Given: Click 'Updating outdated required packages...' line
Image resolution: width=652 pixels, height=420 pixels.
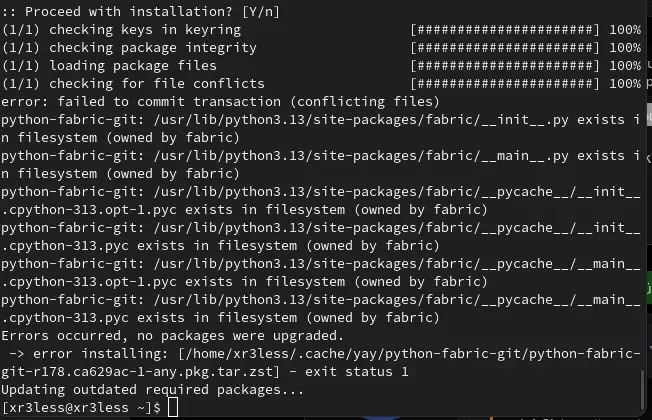Looking at the screenshot, I should [x=153, y=390].
